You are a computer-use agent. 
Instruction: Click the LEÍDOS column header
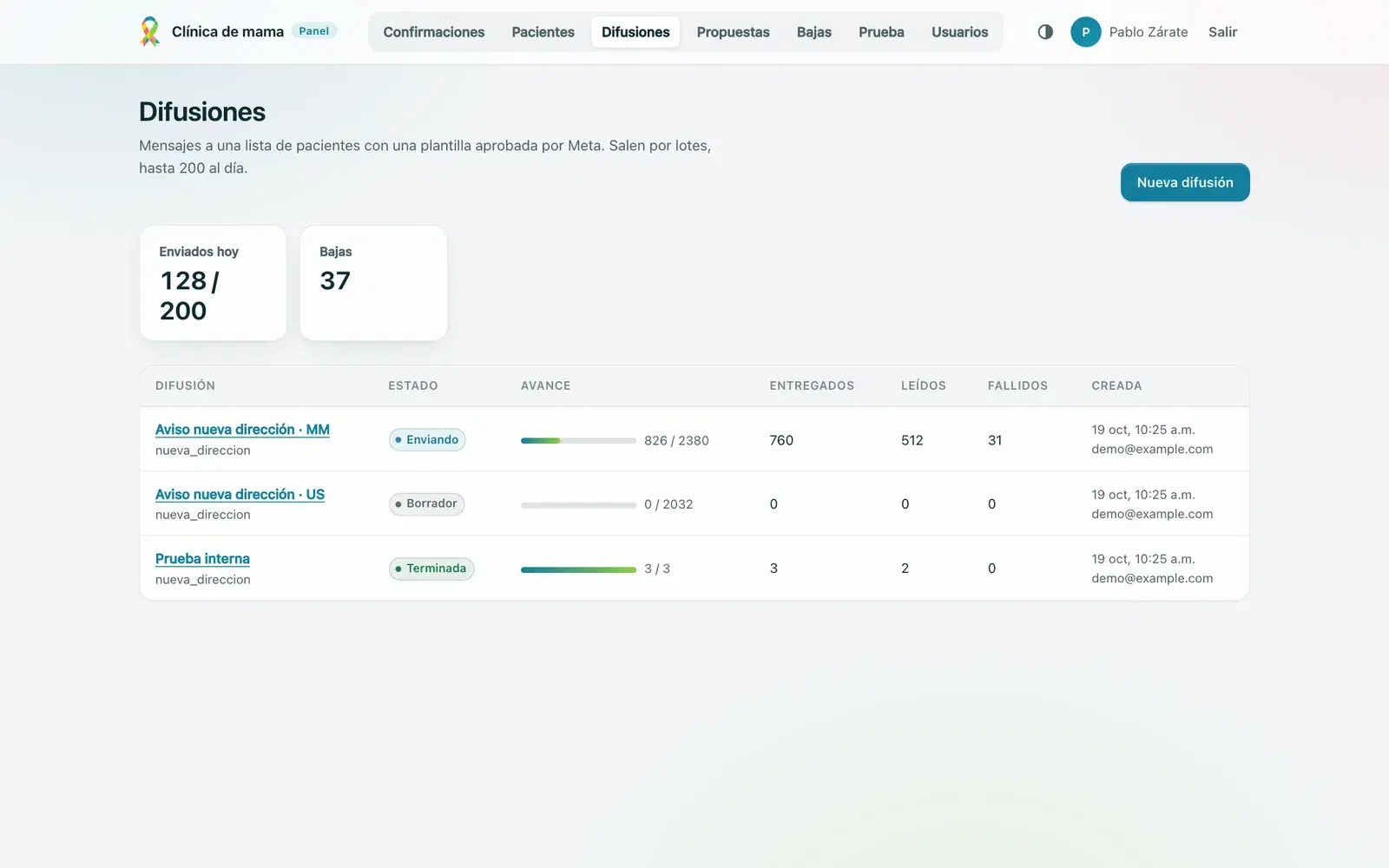click(923, 385)
